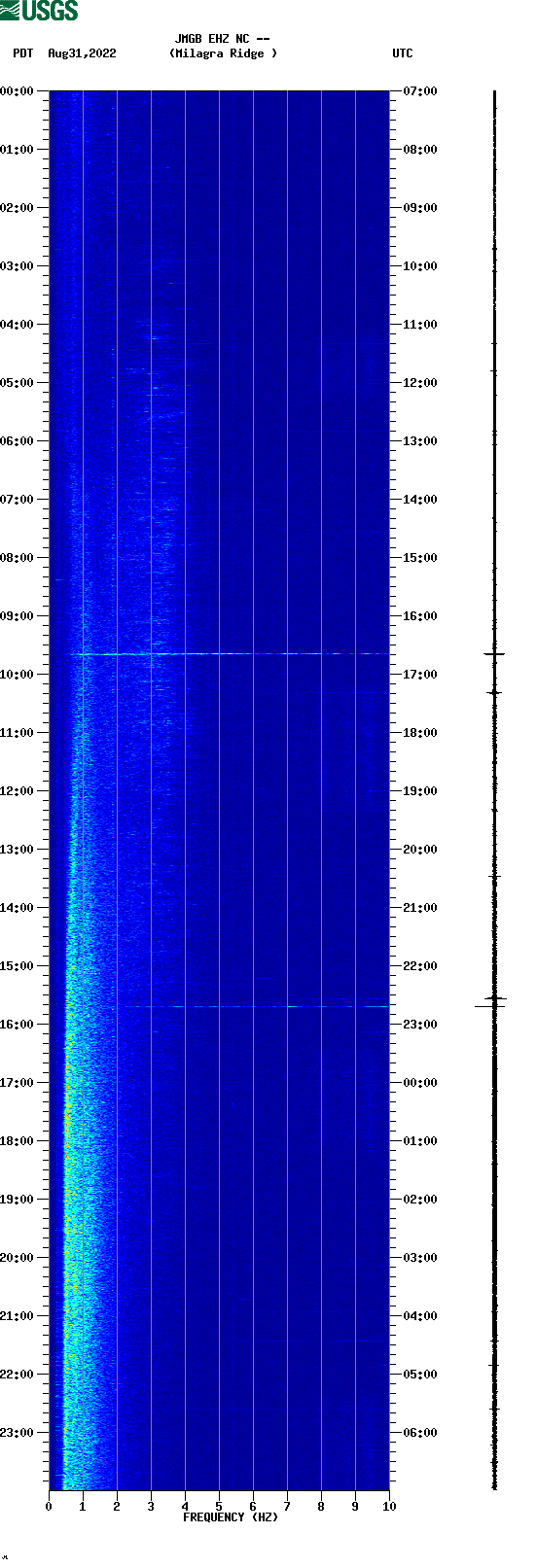Click the frequency axis value 8
Viewport: 537px width, 1568px height.
321,1507
